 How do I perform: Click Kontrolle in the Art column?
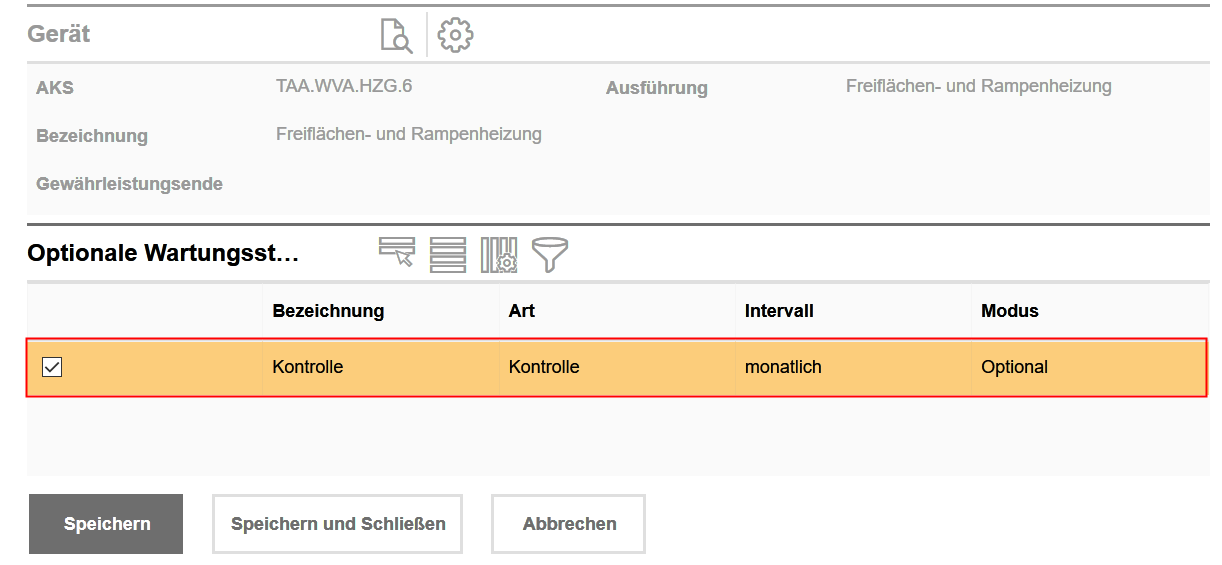pyautogui.click(x=544, y=367)
